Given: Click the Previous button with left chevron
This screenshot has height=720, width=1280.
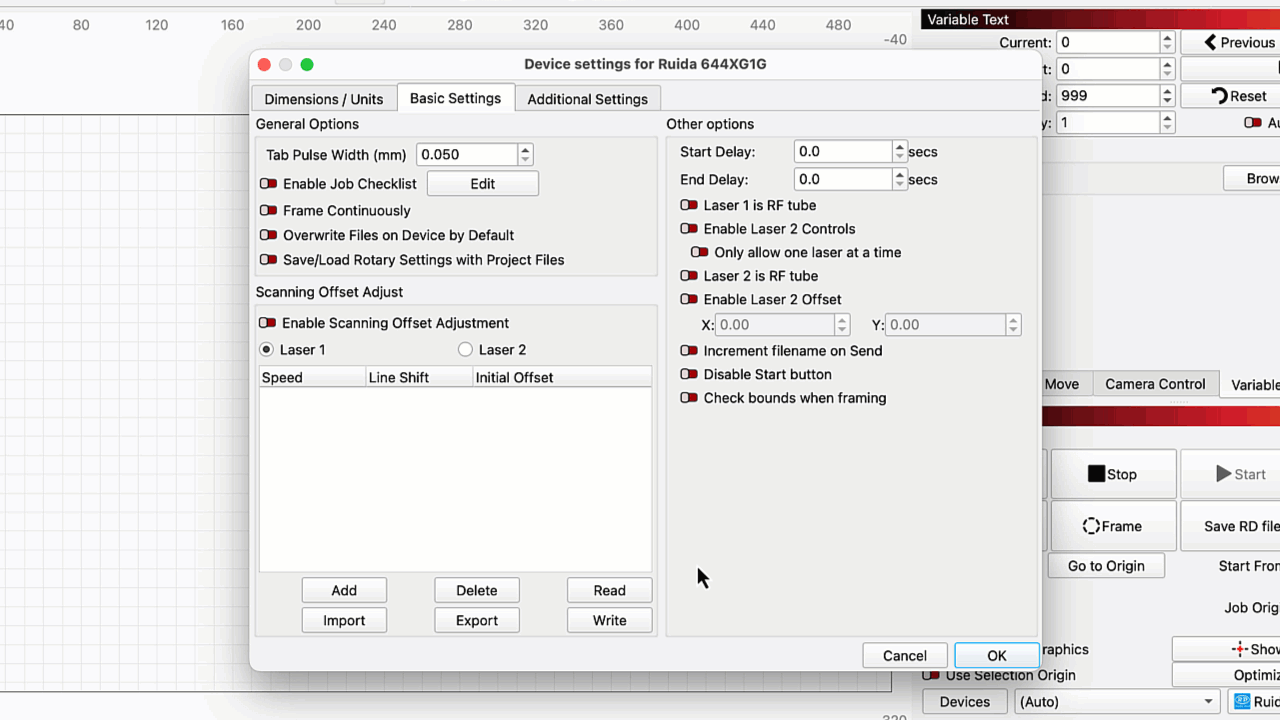Looking at the screenshot, I should pos(1238,42).
